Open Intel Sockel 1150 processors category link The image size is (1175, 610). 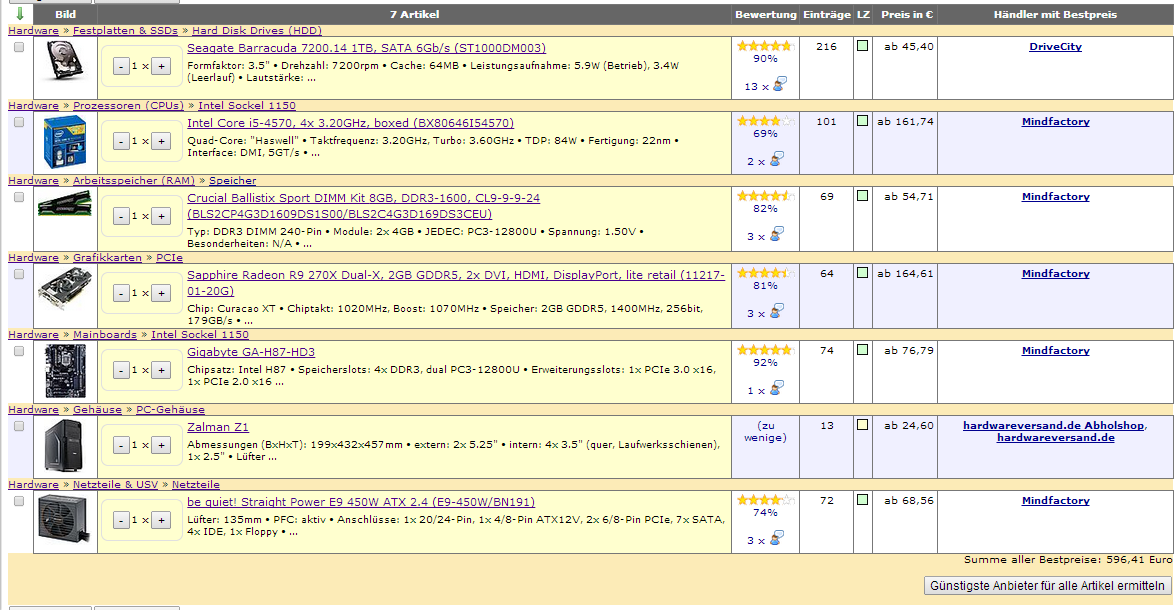[x=247, y=106]
